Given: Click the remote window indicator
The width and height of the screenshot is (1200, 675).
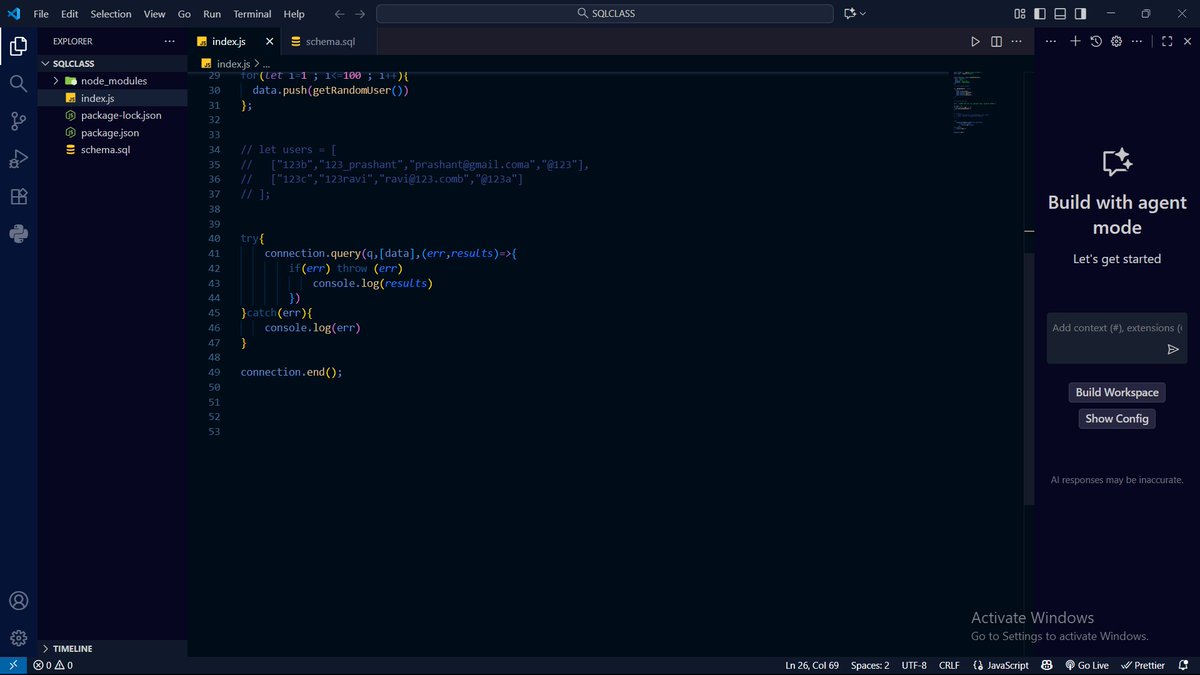Looking at the screenshot, I should click(12, 665).
